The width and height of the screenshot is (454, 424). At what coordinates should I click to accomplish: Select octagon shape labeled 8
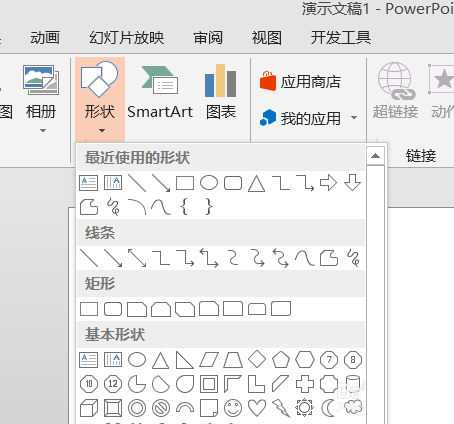tap(353, 360)
